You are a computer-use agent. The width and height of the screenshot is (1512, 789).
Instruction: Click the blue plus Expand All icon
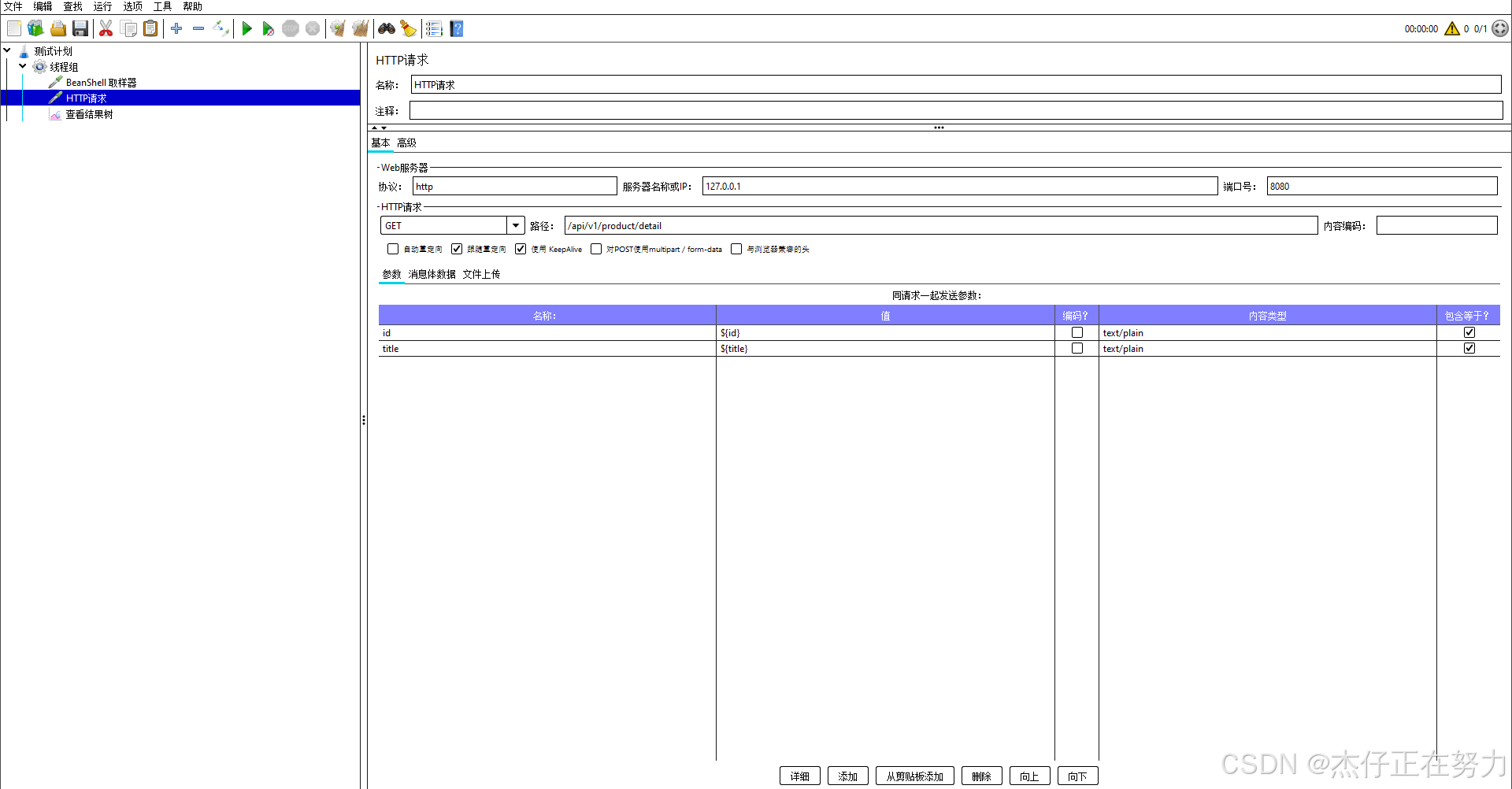tap(176, 29)
